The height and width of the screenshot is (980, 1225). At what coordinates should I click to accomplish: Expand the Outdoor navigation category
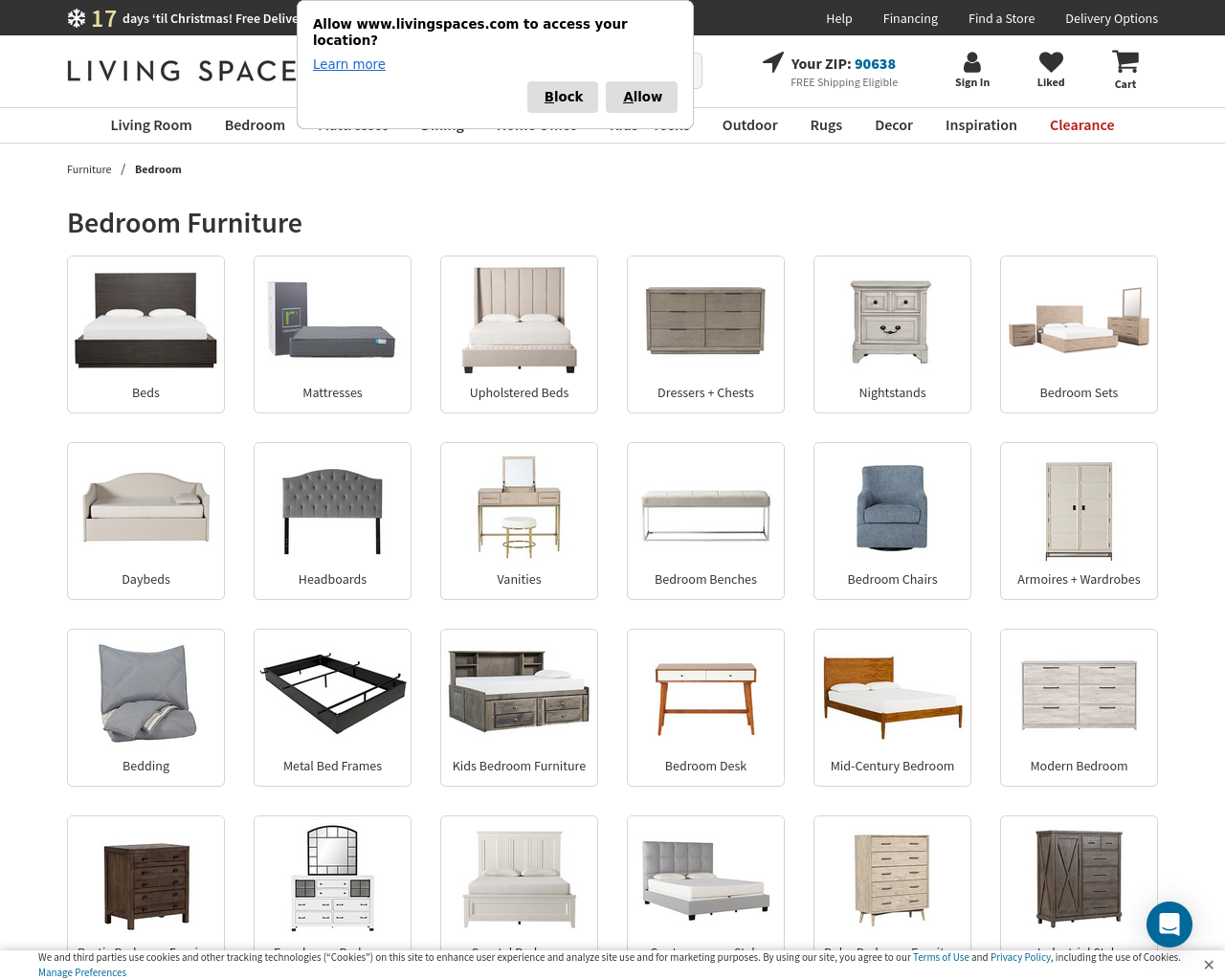(749, 125)
